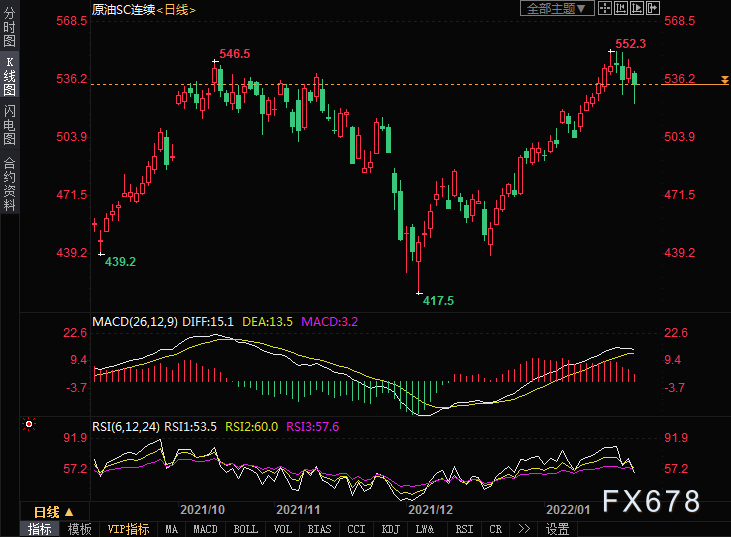Click the 2022/01 date label
The image size is (731, 537).
pyautogui.click(x=568, y=509)
